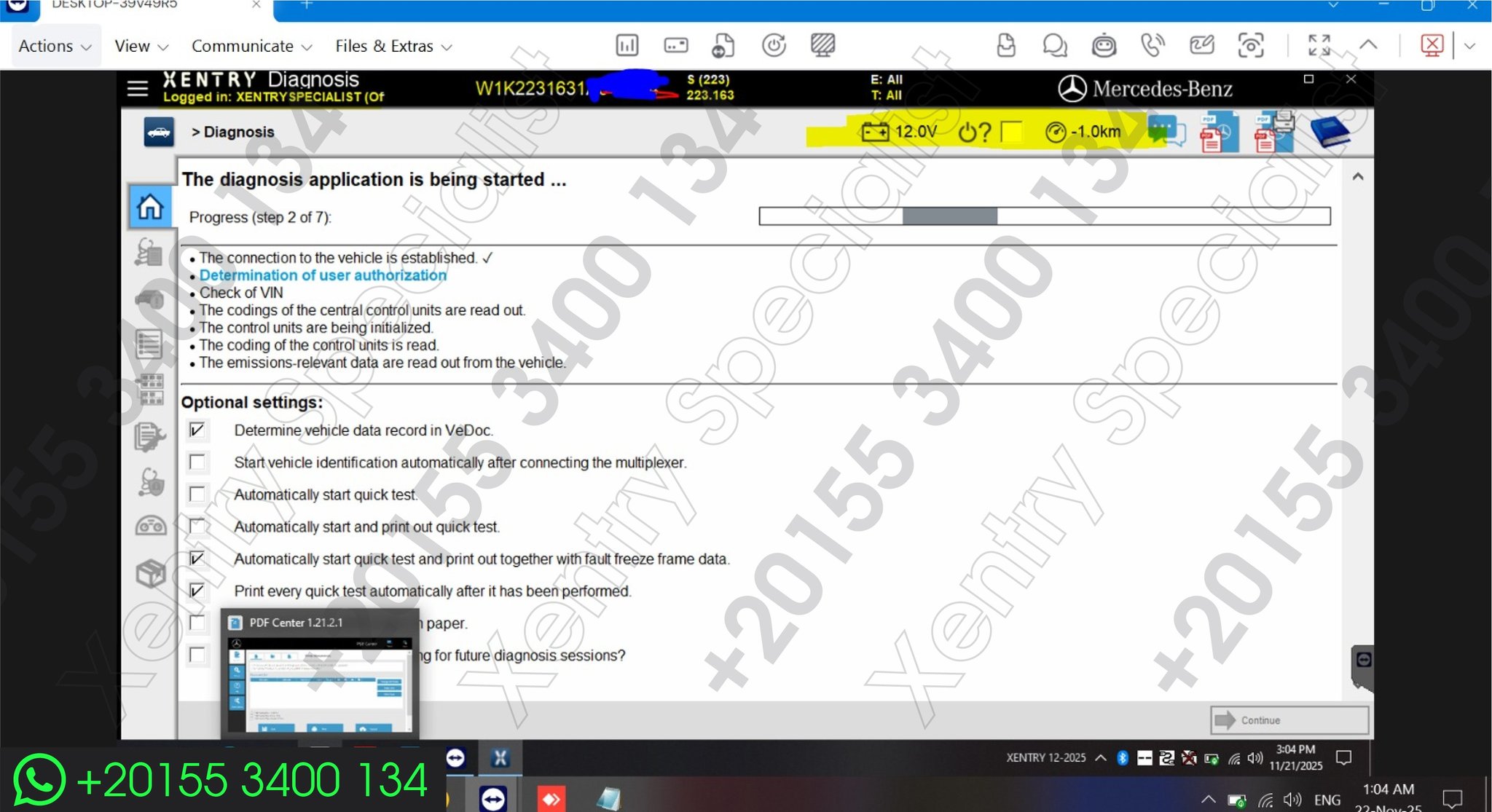Viewport: 1492px width, 812px height.
Task: Open the PDF document with clock icon
Action: (x=1219, y=132)
